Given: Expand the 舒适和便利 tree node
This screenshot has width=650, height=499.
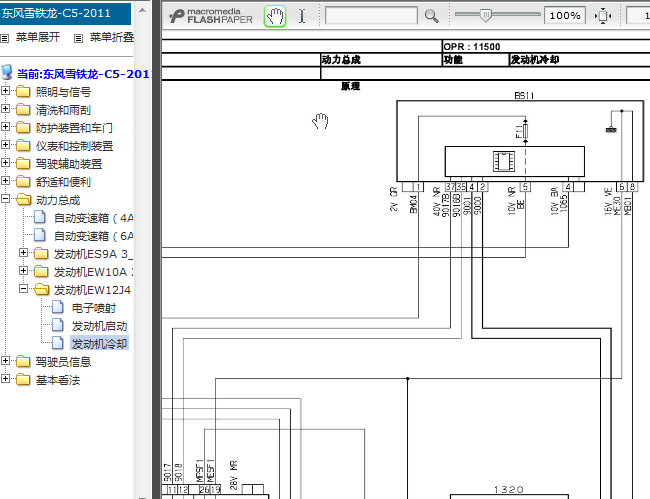Looking at the screenshot, I should 5,180.
